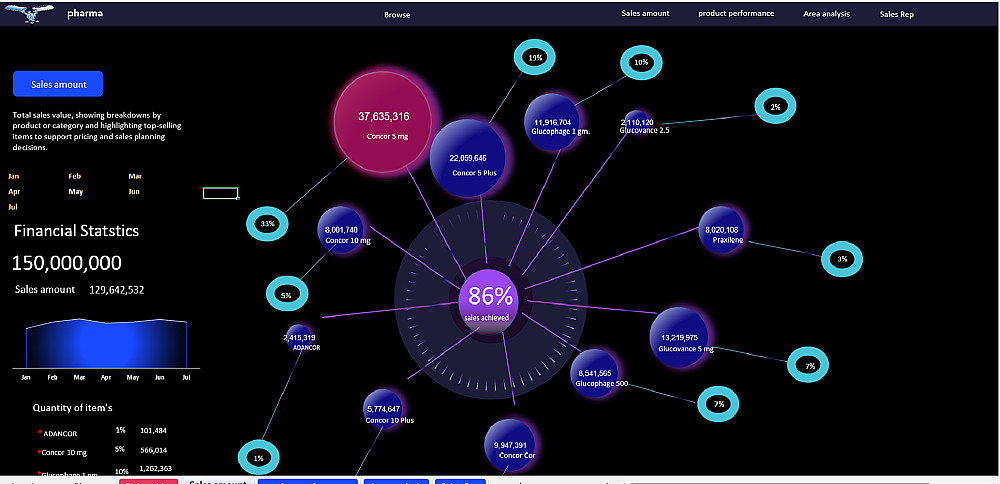Filter by May in month slicer
This screenshot has height=484, width=1000.
pyautogui.click(x=76, y=191)
